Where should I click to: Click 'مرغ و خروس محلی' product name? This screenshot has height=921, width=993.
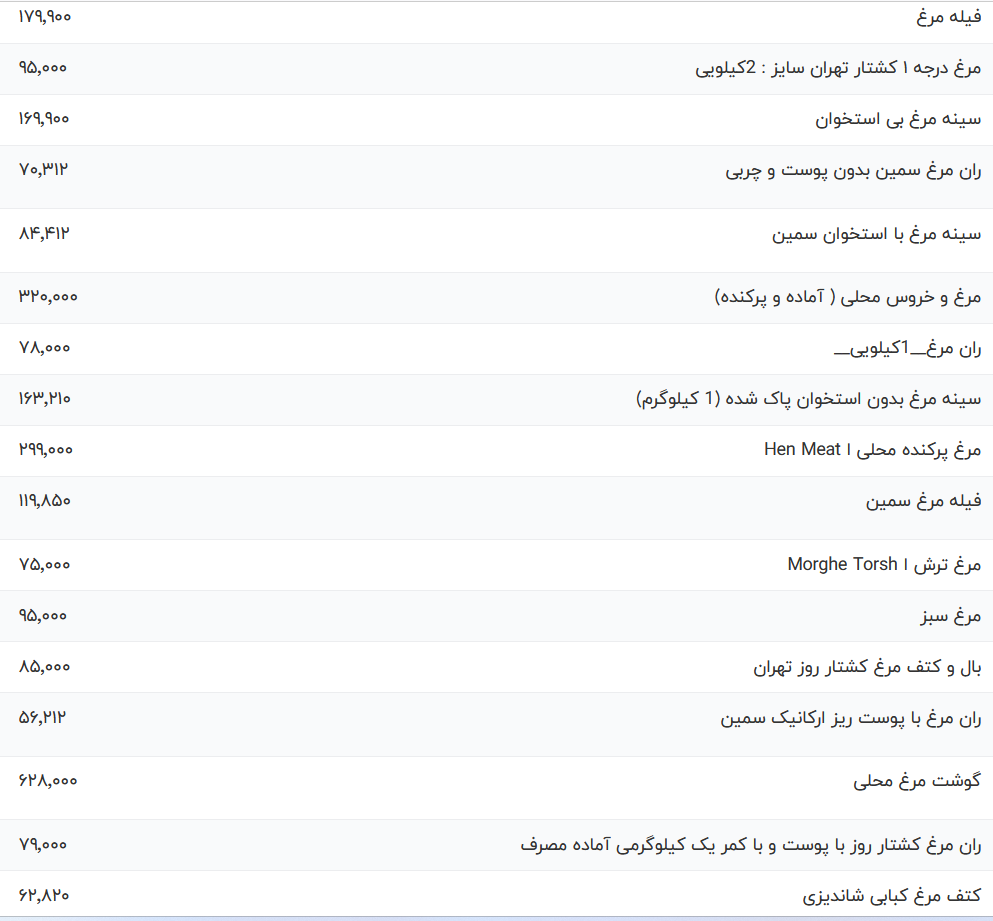tap(848, 298)
